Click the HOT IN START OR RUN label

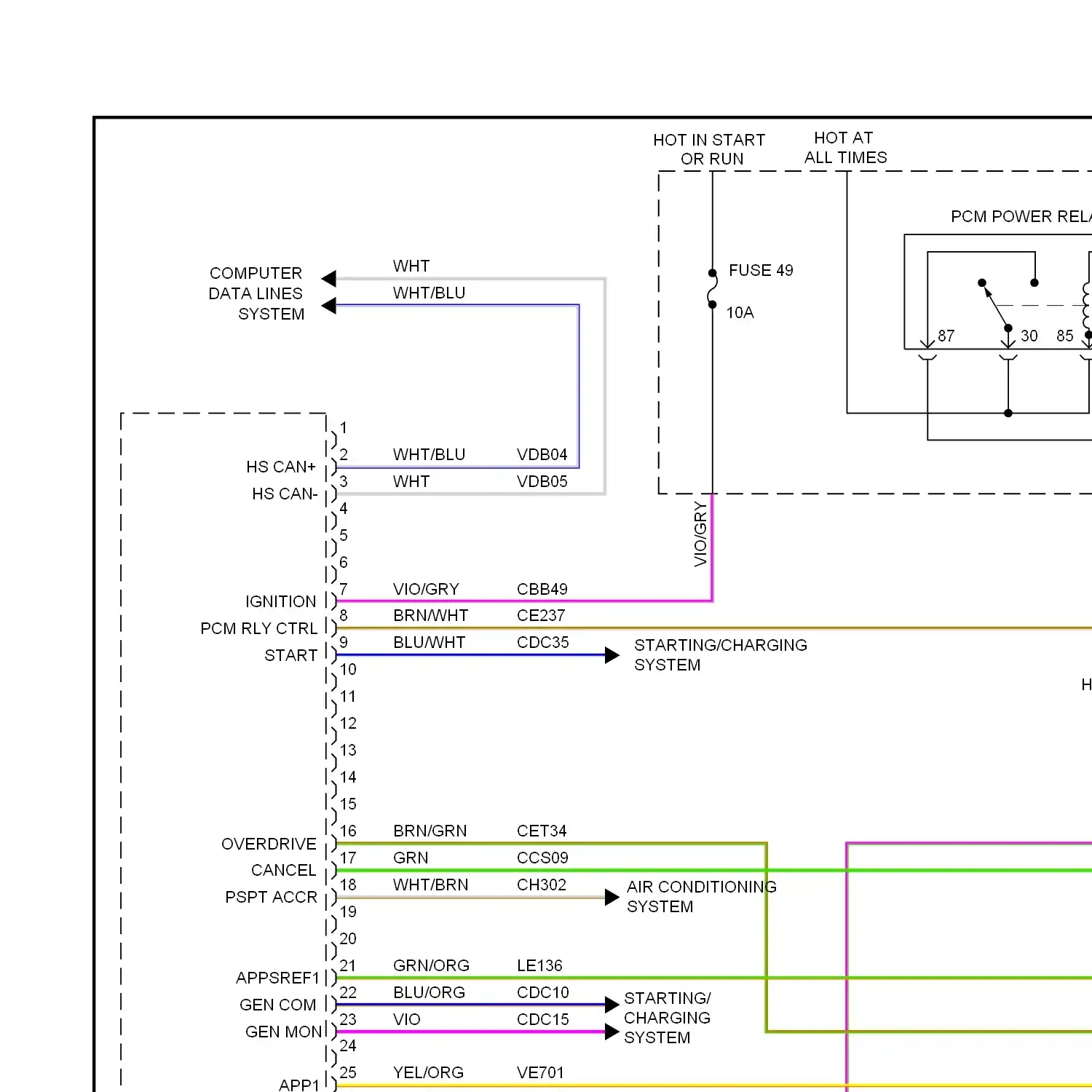[x=709, y=149]
